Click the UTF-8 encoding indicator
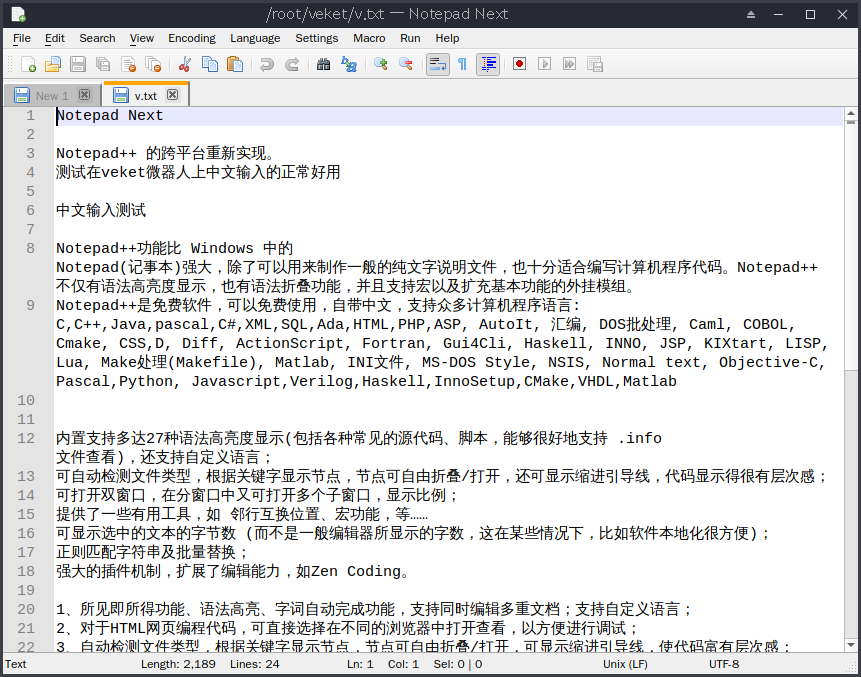Image resolution: width=861 pixels, height=677 pixels. pos(724,664)
